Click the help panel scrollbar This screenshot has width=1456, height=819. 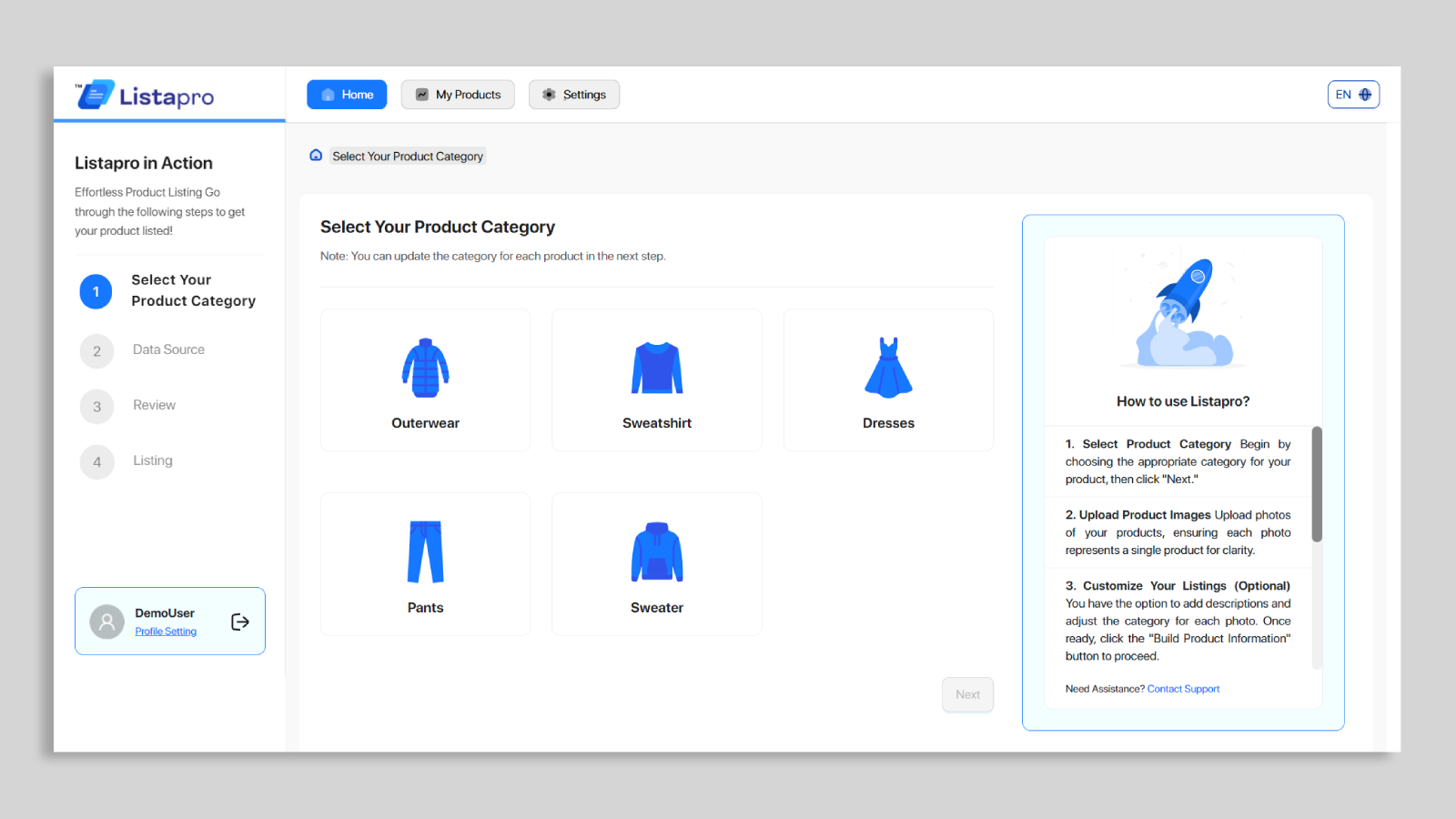1316,484
